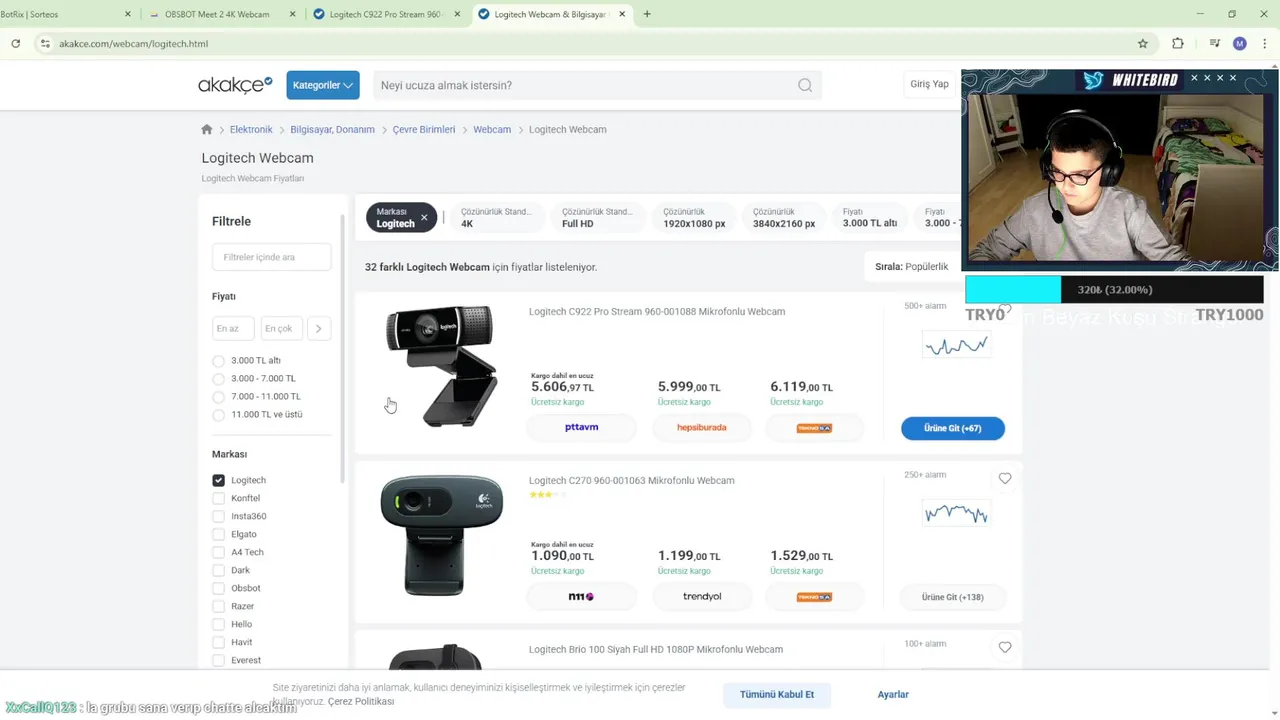The image size is (1280, 720).
Task: Open the C922 price history chart
Action: coord(956,346)
